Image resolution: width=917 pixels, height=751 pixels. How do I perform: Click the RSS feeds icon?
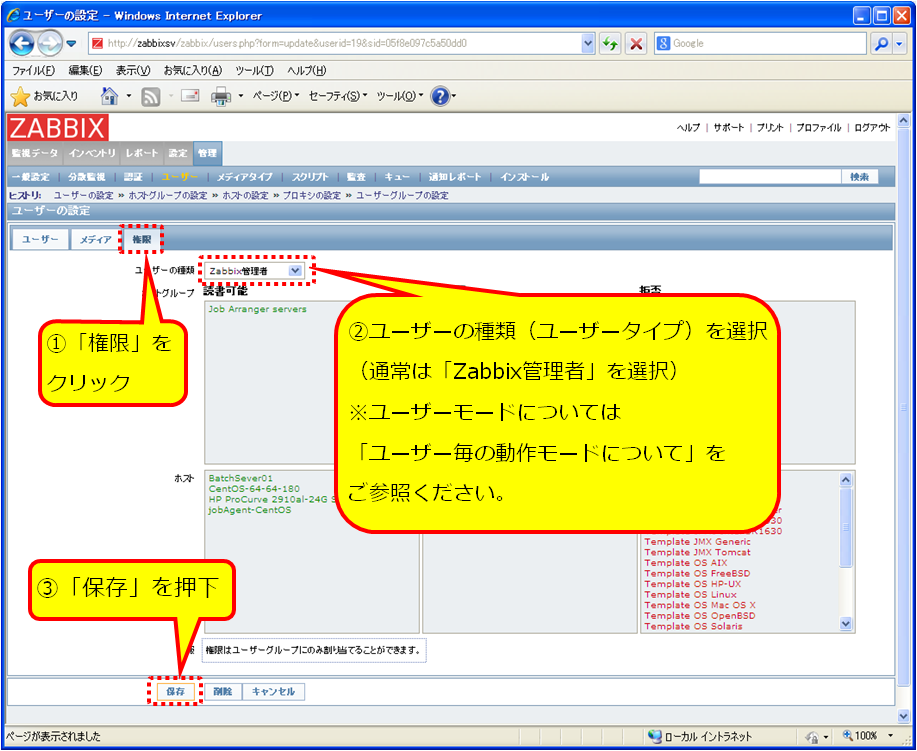tap(151, 97)
